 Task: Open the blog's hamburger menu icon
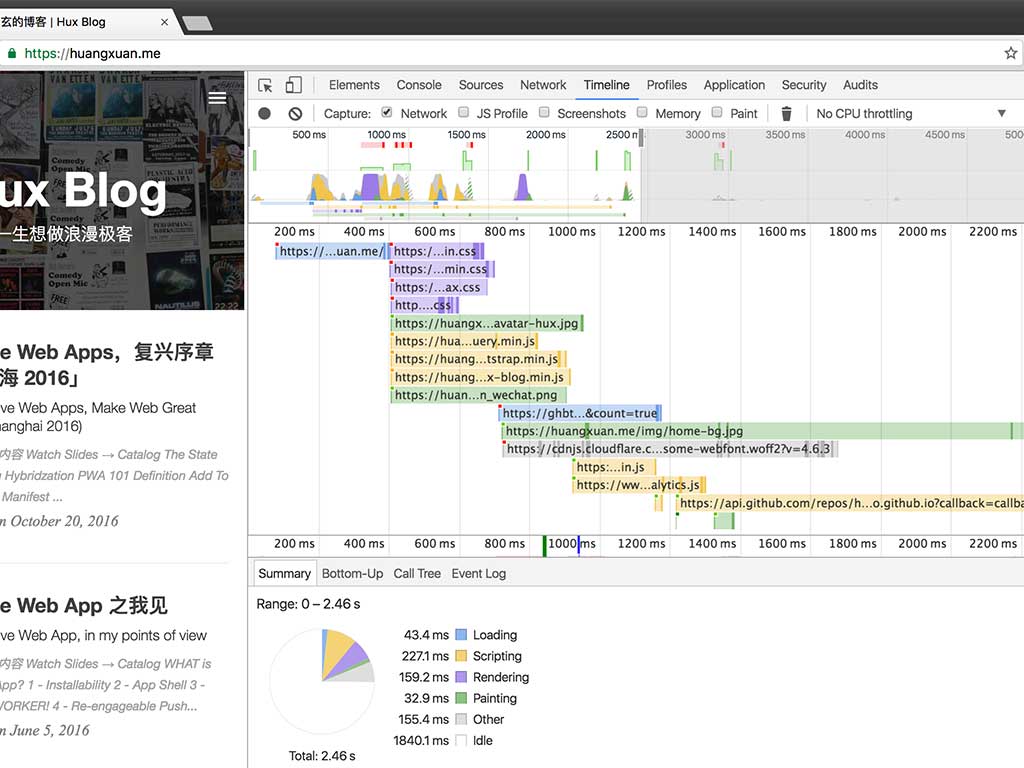pos(217,98)
